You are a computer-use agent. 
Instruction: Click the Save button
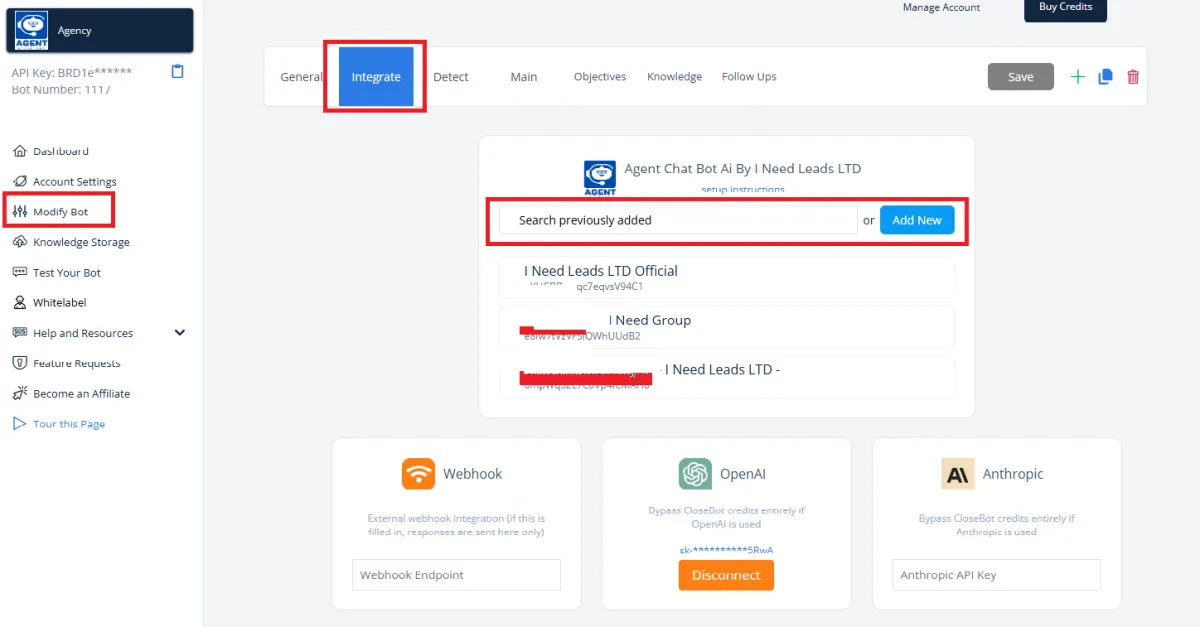click(1021, 77)
